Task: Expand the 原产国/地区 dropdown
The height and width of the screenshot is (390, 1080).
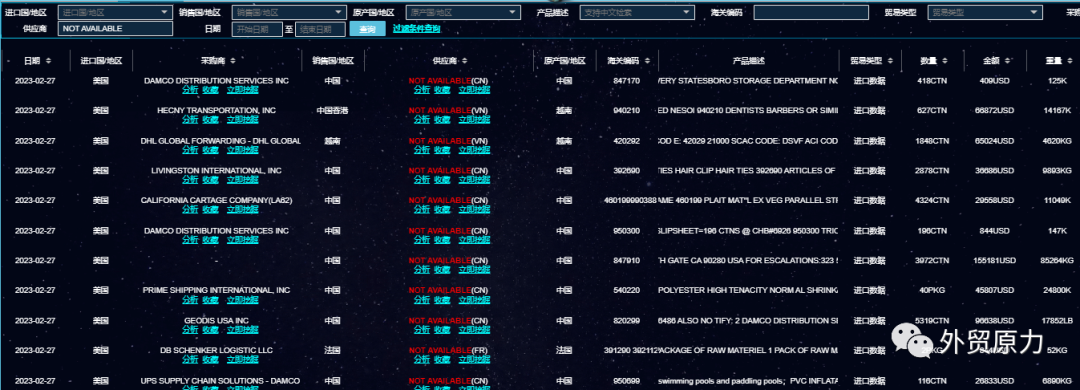Action: [x=464, y=12]
